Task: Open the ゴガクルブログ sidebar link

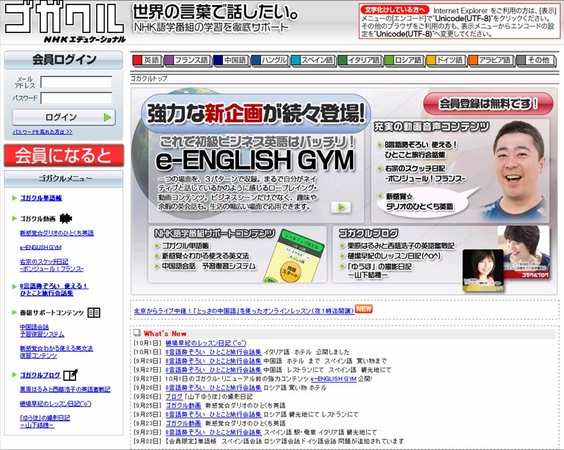Action: [40, 375]
